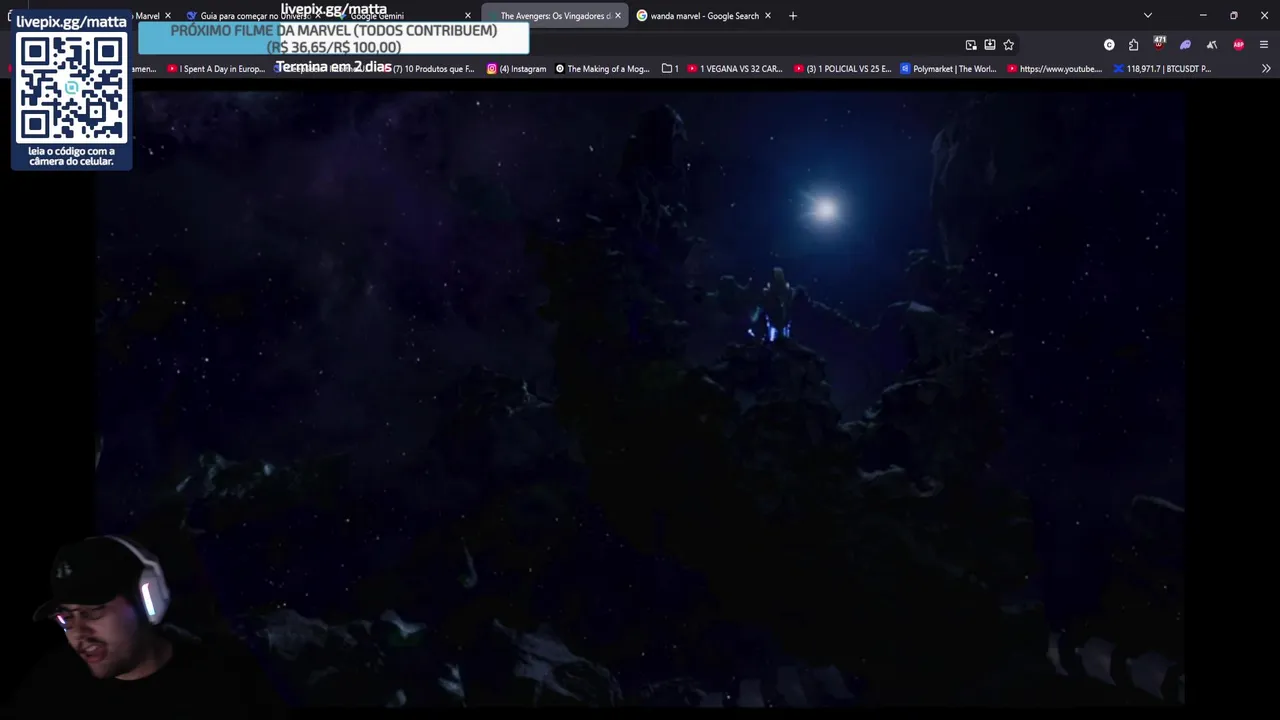Close the 'wanda marvel - Google Search' tab
The width and height of the screenshot is (1280, 720).
coord(768,16)
